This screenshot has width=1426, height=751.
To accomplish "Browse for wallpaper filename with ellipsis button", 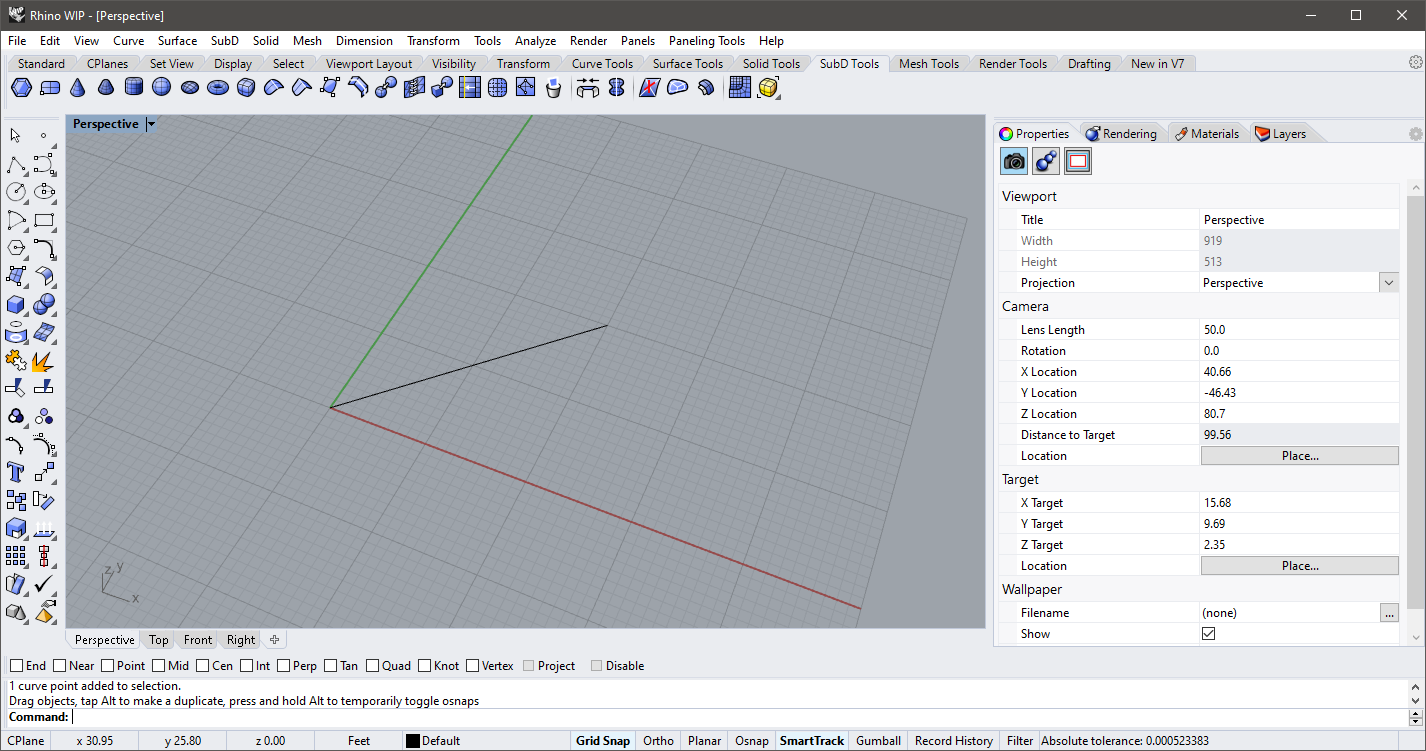I will click(x=1388, y=613).
